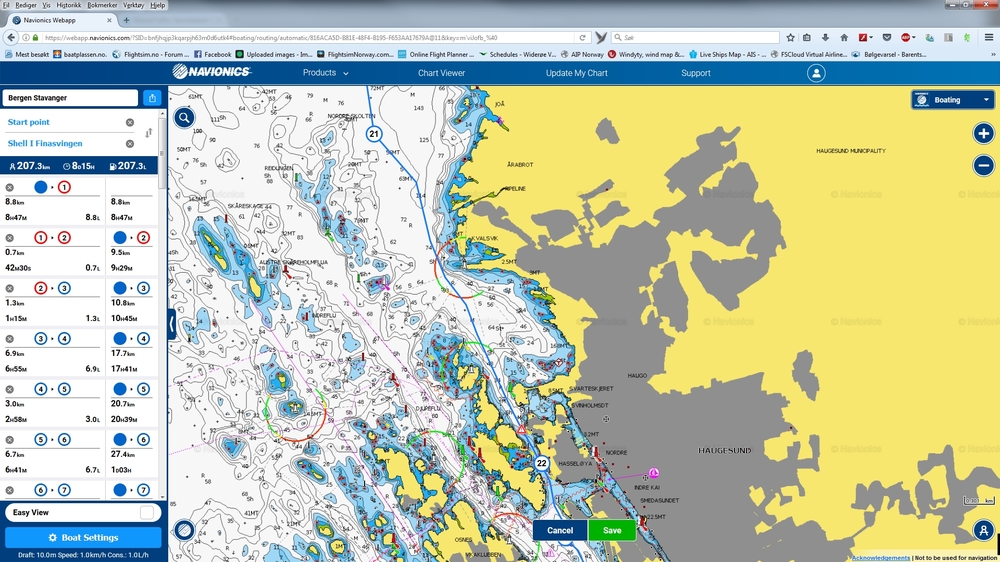The width and height of the screenshot is (1000, 562).
Task: Delete route leg waypoint 3 to 4
Action: coord(10,339)
